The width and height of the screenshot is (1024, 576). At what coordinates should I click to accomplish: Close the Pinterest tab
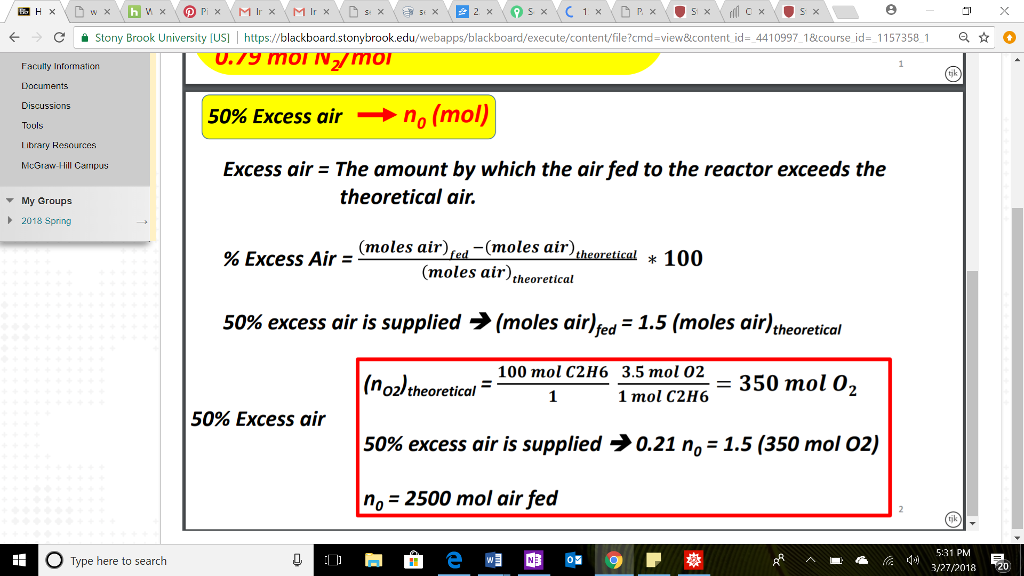[x=217, y=12]
